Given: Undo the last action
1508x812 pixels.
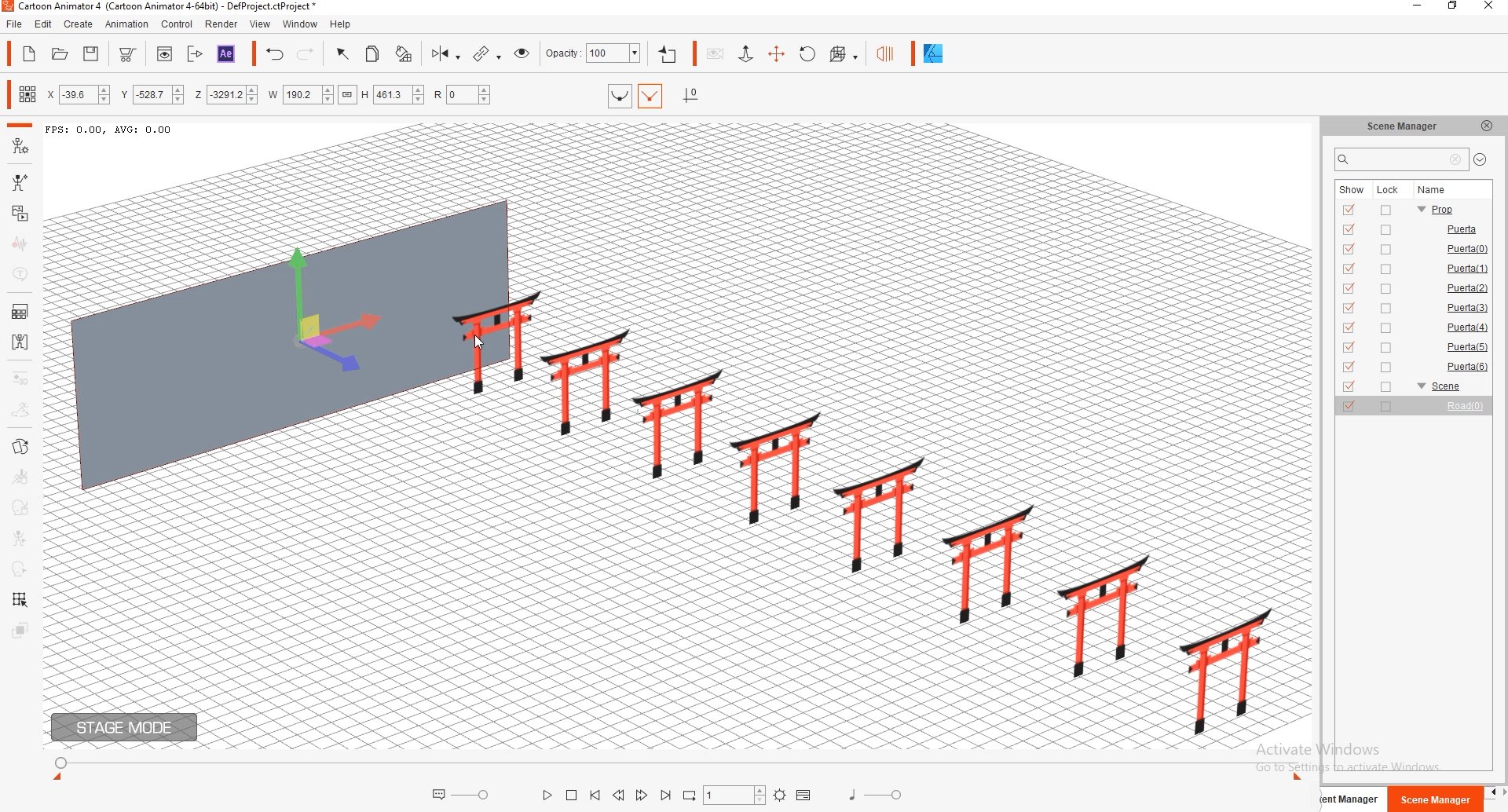Looking at the screenshot, I should (275, 54).
